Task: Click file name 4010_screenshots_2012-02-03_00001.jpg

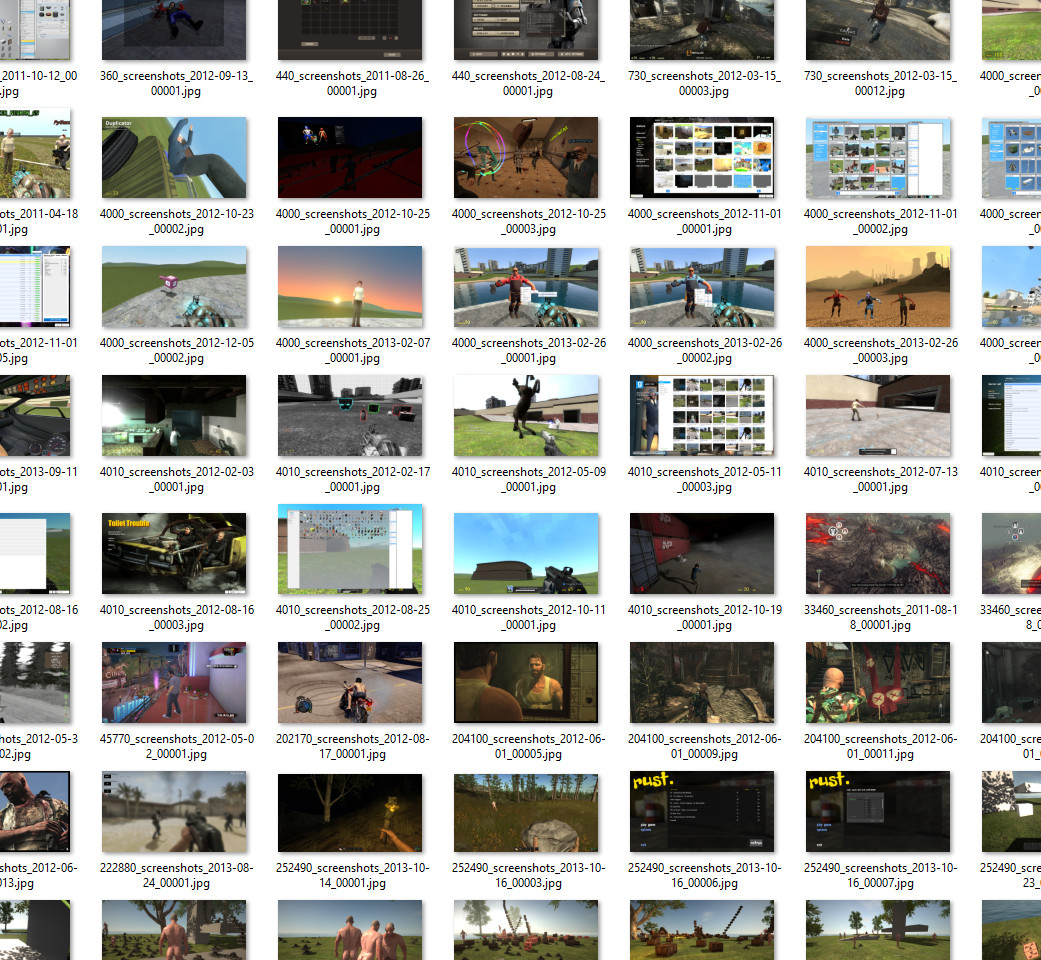Action: [x=177, y=479]
